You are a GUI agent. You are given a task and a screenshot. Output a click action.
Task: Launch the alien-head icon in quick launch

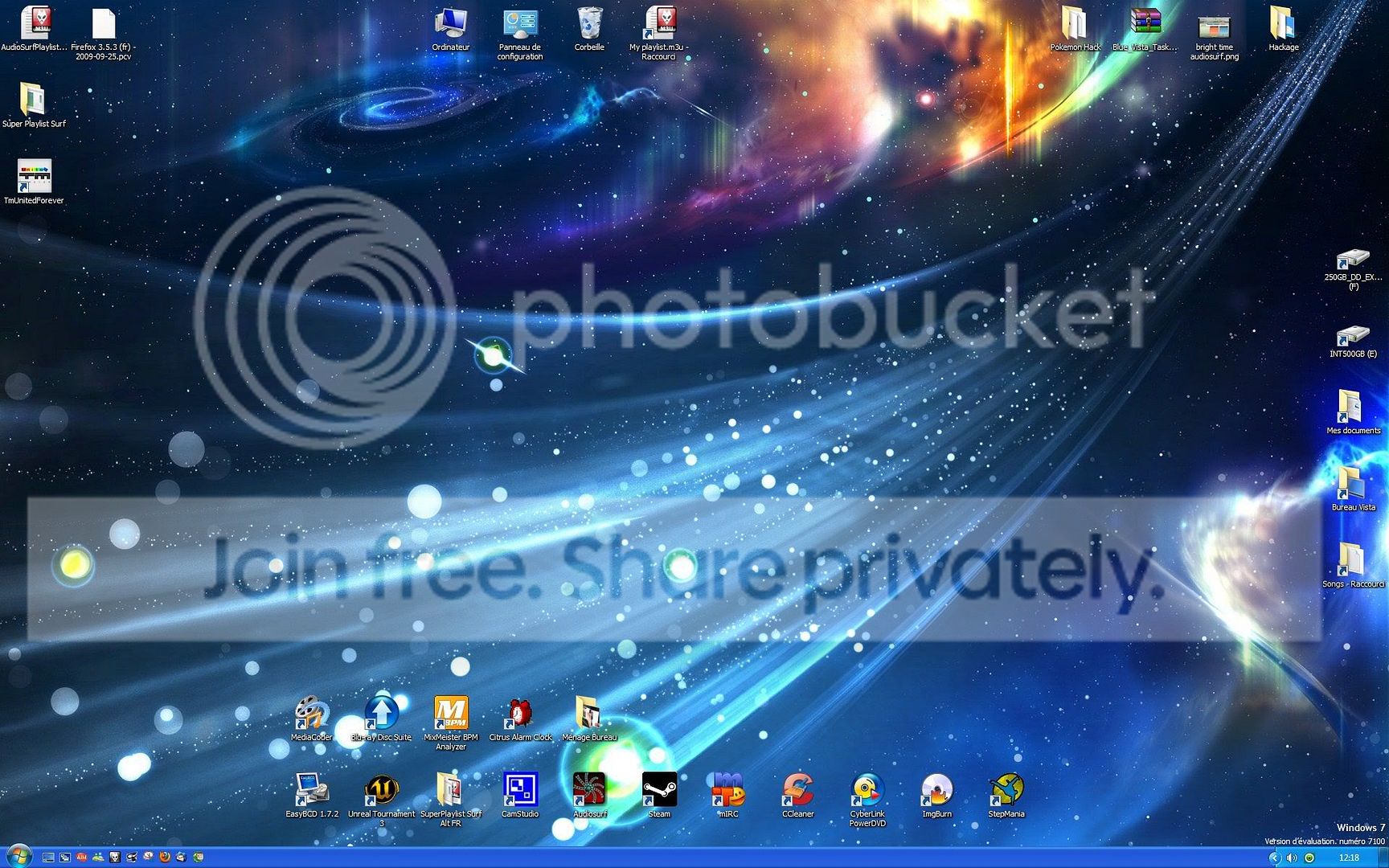(x=115, y=858)
